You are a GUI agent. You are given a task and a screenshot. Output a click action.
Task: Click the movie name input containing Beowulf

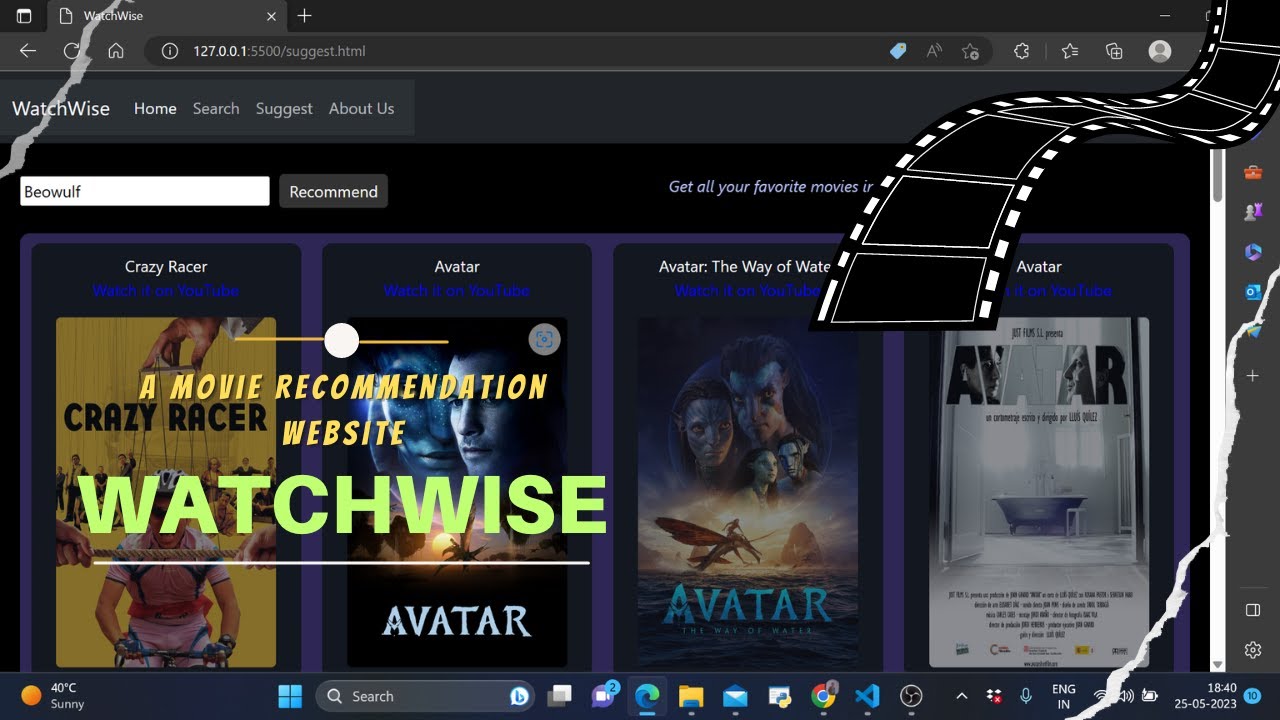point(145,191)
